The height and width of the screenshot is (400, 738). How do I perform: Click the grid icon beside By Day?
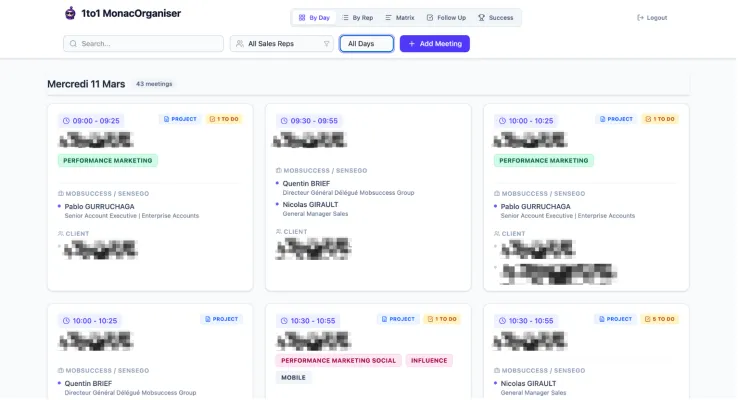pyautogui.click(x=302, y=18)
